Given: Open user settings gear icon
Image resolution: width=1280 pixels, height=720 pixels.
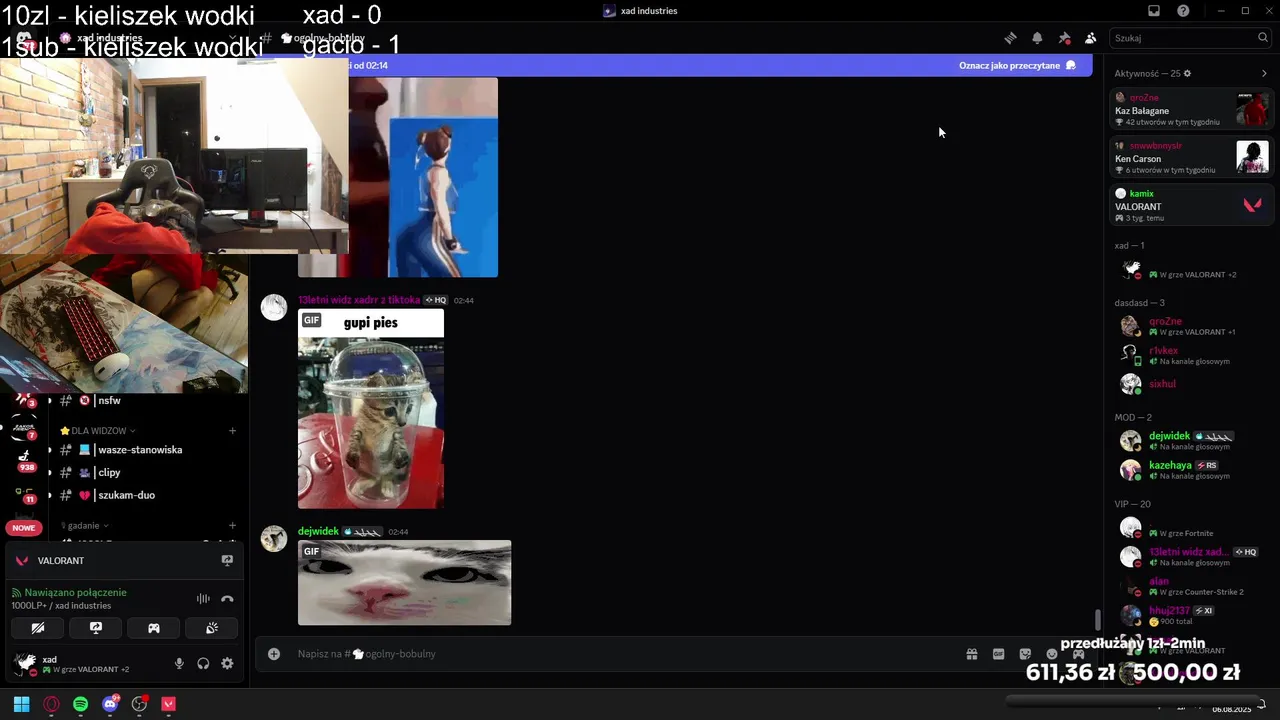Looking at the screenshot, I should [227, 663].
